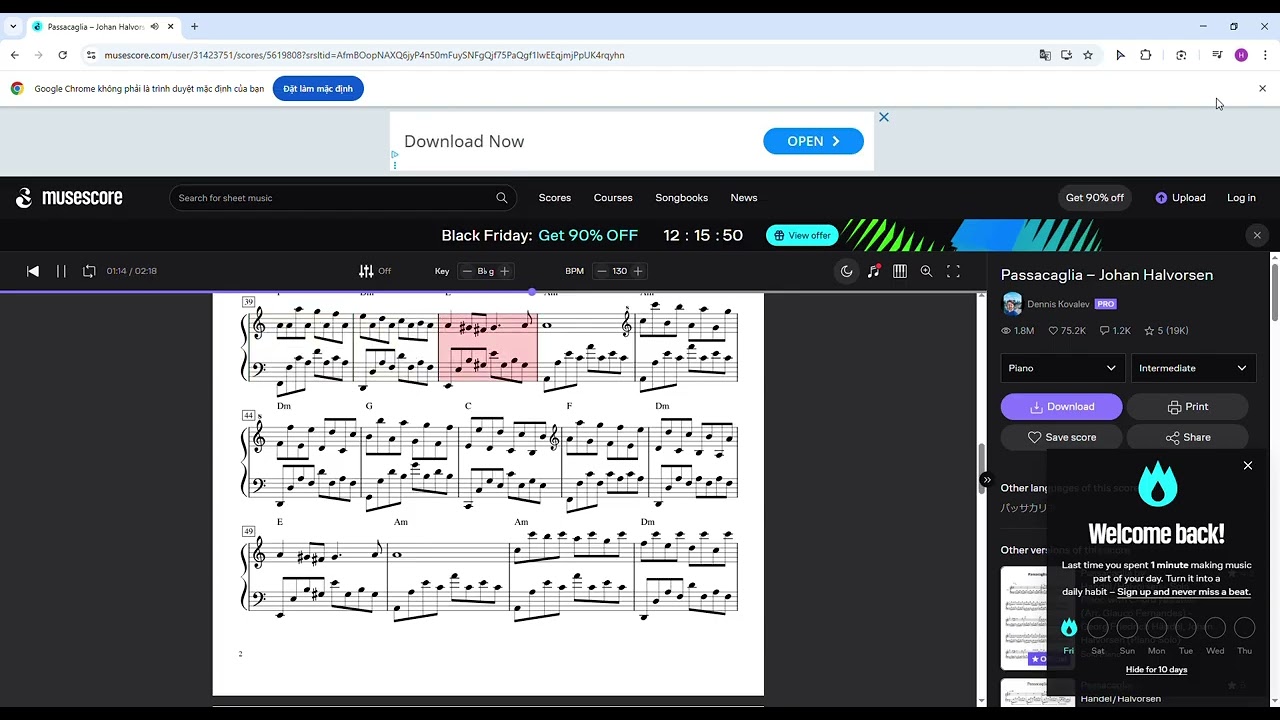Open the Piano instrument dropdown
This screenshot has height=720, width=1280.
pos(1062,368)
